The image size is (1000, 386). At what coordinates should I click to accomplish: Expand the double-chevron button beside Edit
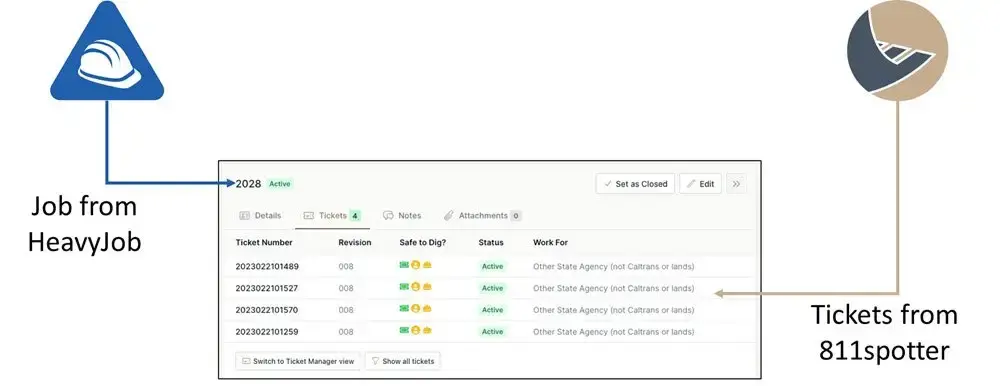(736, 184)
